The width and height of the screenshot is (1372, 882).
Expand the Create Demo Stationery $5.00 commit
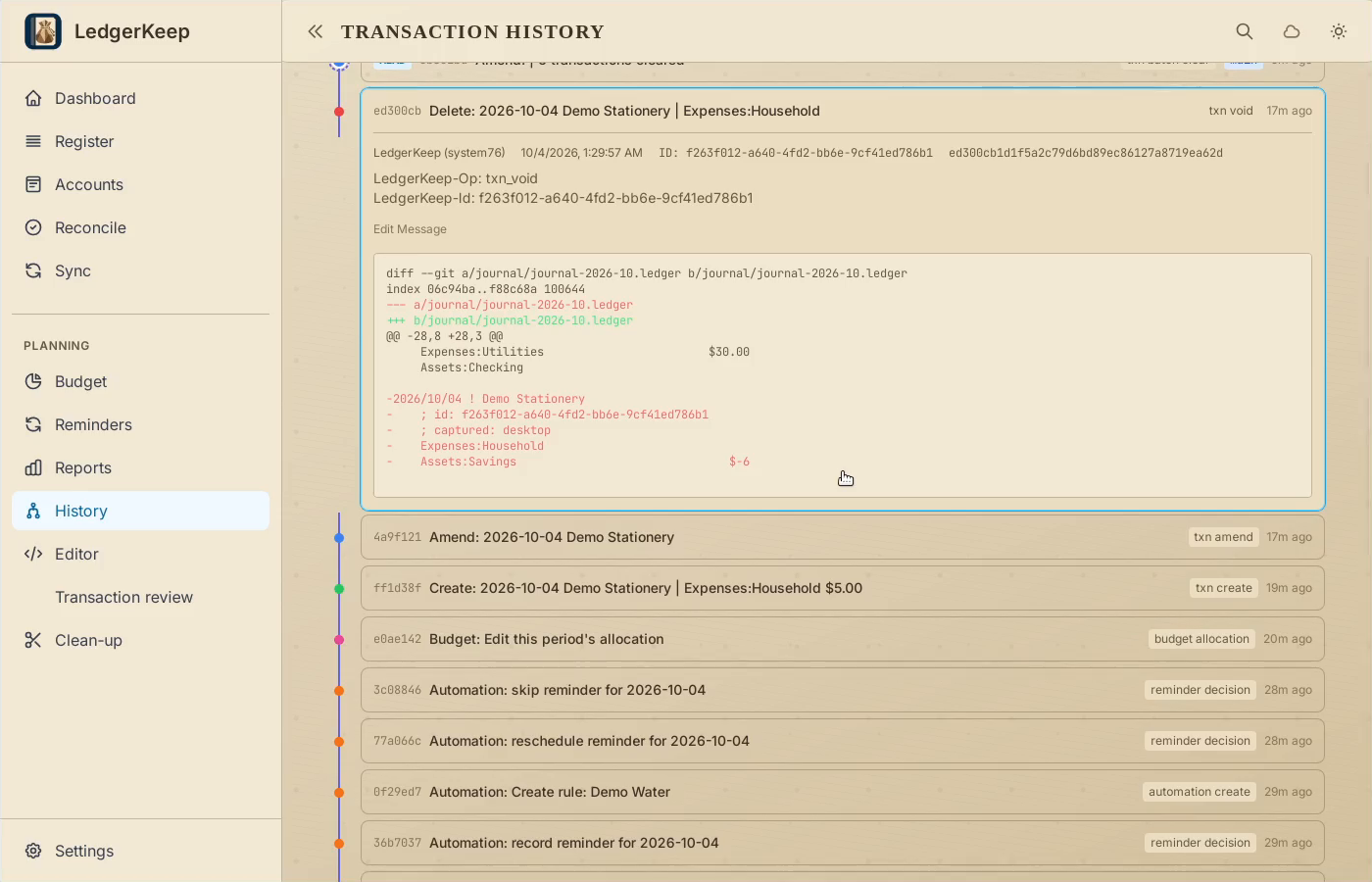pyautogui.click(x=843, y=588)
